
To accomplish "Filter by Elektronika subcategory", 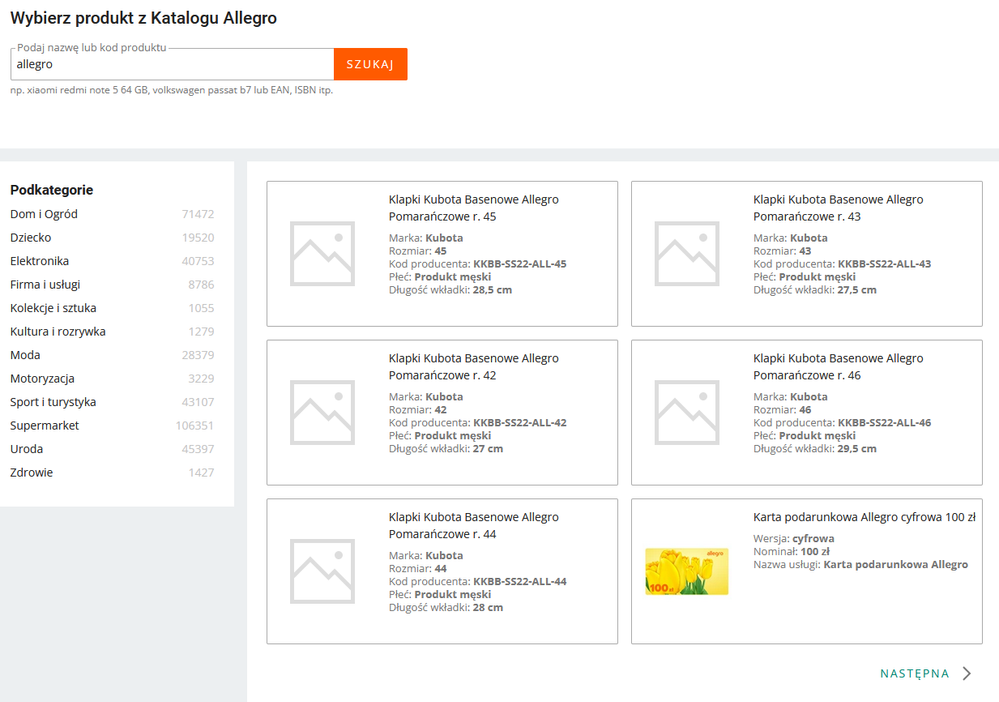I will [40, 261].
